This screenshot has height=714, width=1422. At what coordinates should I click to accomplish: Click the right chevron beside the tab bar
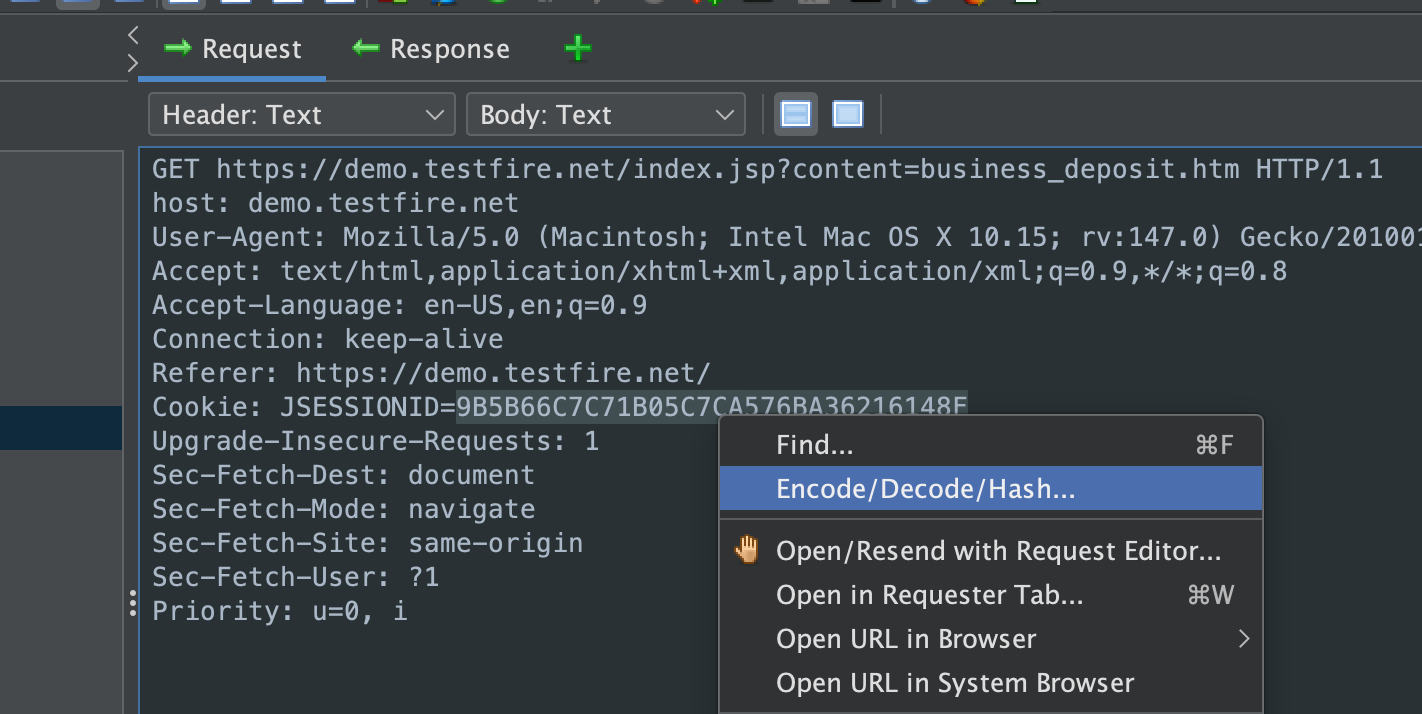pyautogui.click(x=132, y=62)
